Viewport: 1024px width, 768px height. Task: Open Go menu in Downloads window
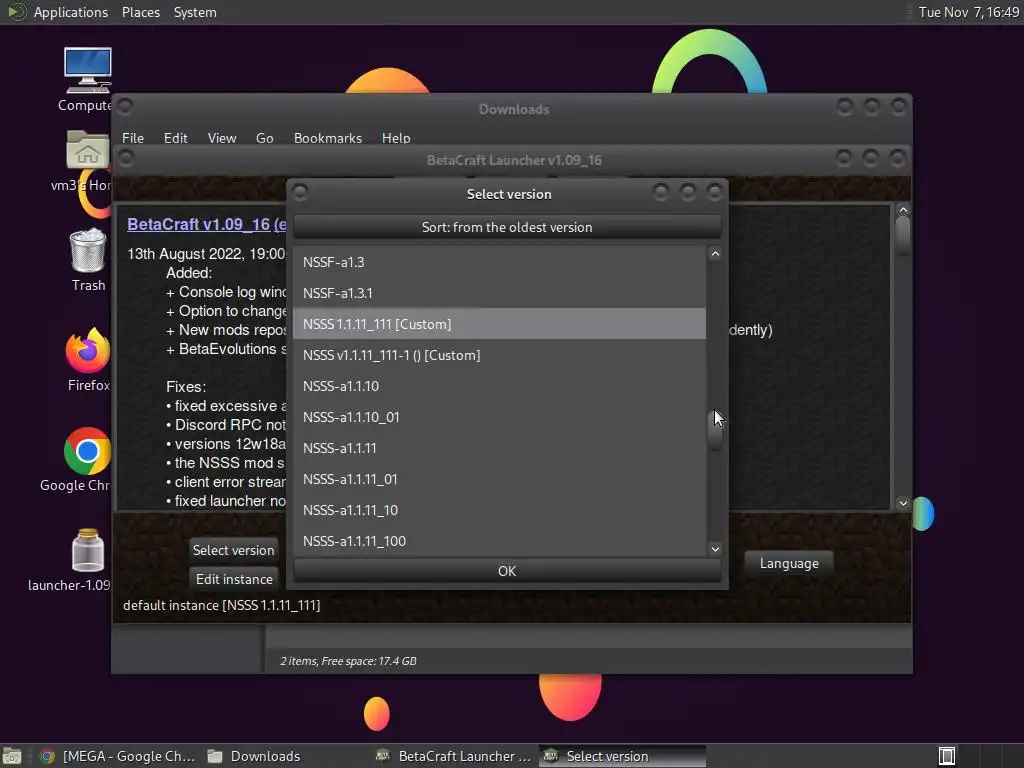click(264, 138)
